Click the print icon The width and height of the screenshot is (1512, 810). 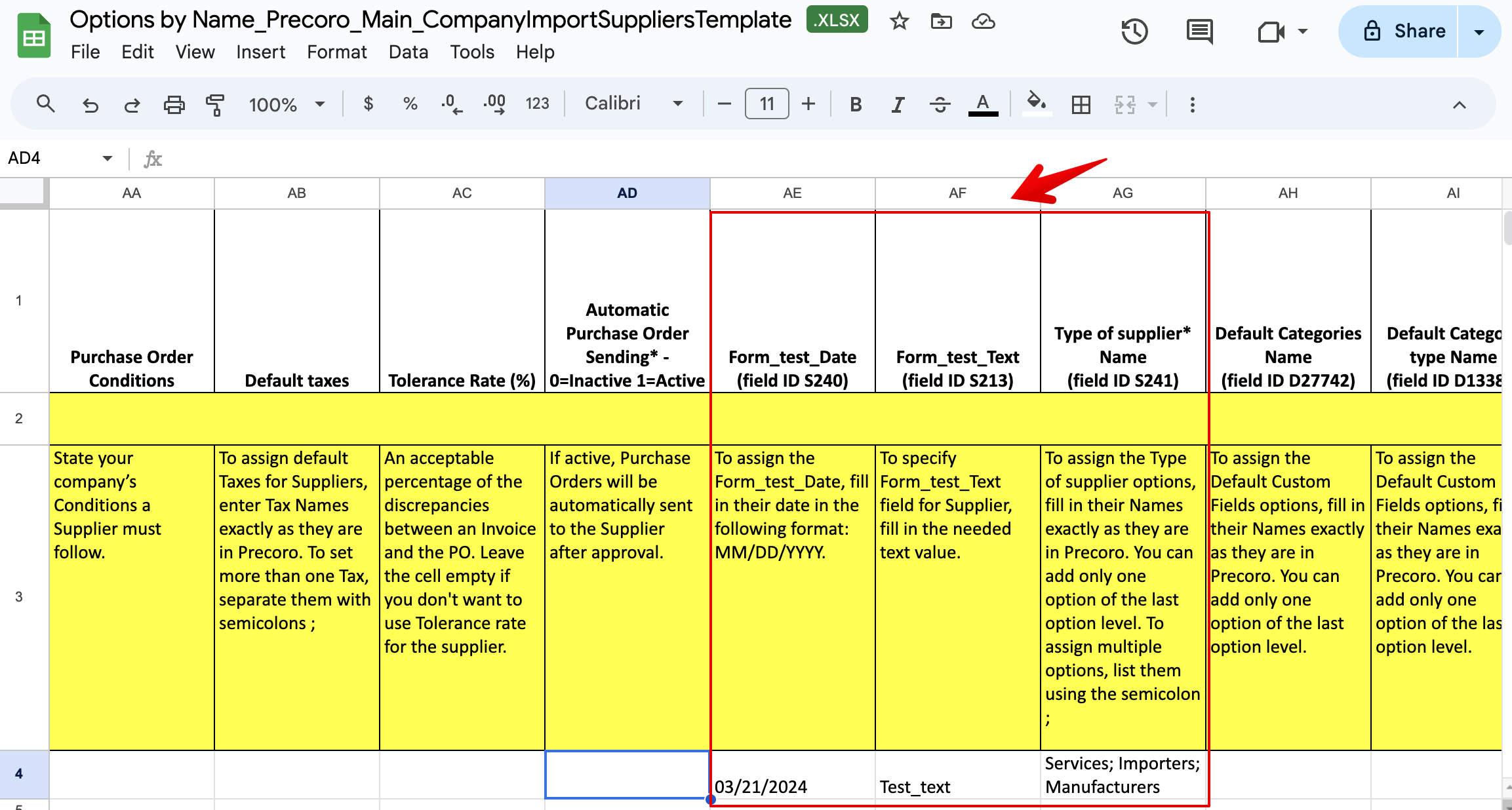(174, 104)
